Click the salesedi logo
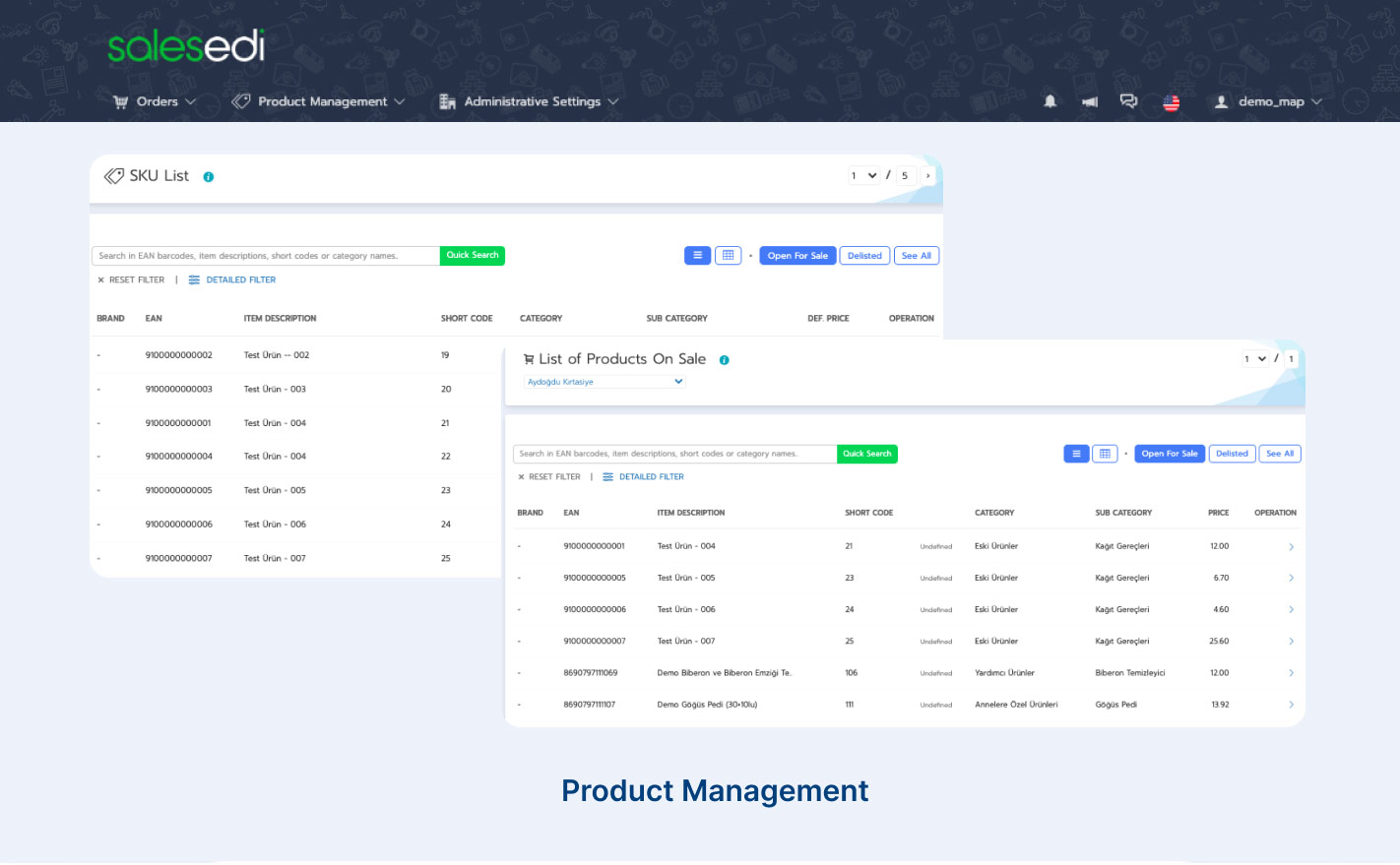This screenshot has width=1400, height=865. 186,46
